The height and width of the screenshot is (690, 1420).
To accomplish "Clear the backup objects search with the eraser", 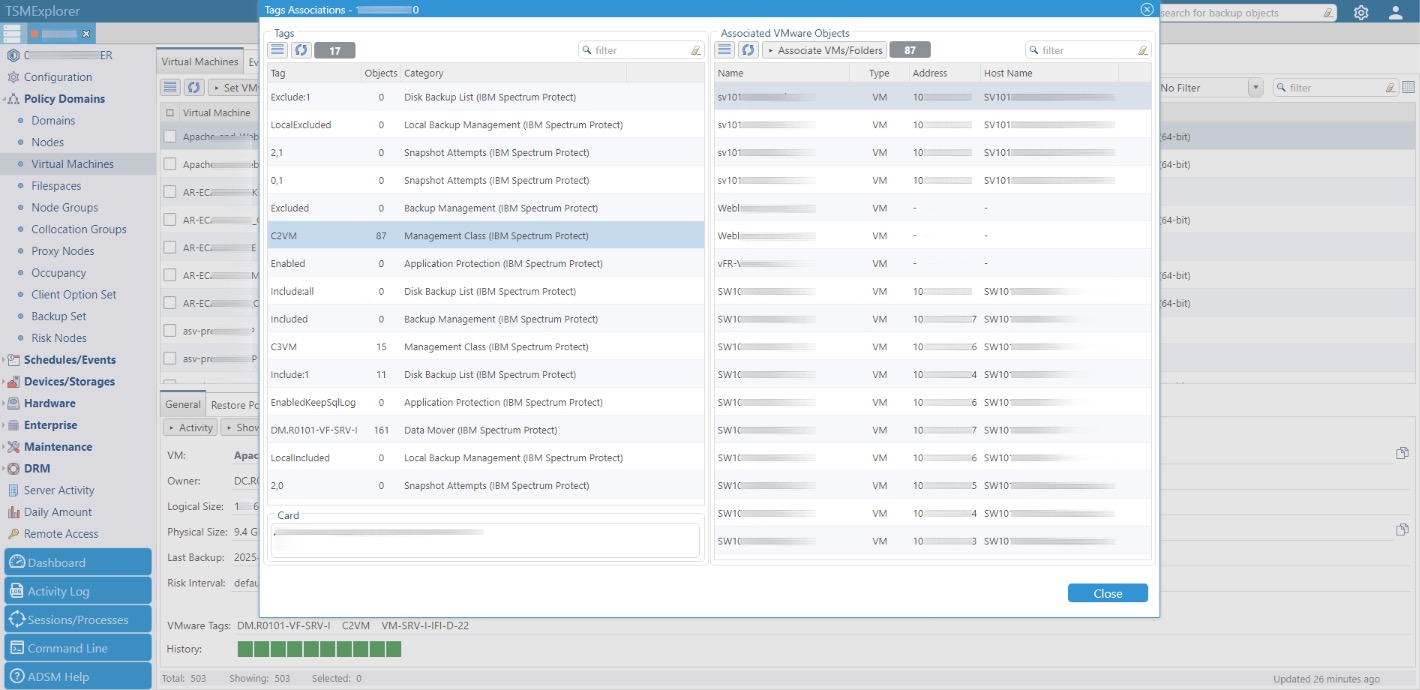I will [x=1328, y=13].
